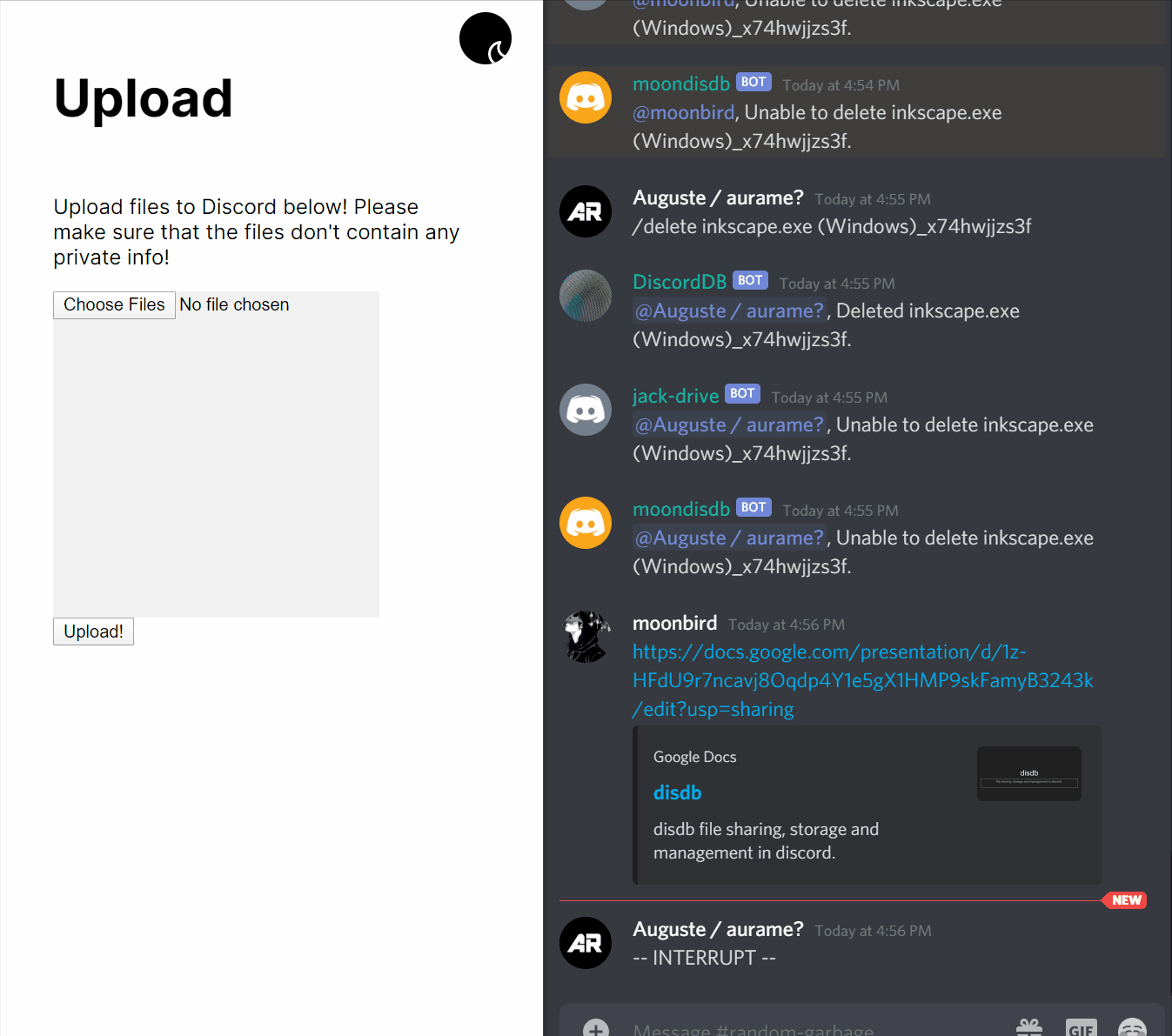The width and height of the screenshot is (1172, 1036).
Task: Click the 'disdb file sharing, storage and management' description
Action: tap(766, 841)
